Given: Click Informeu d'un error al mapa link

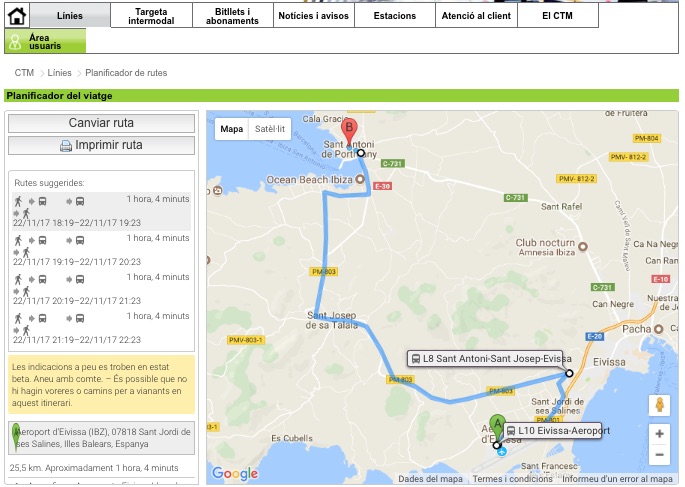Looking at the screenshot, I should click(x=617, y=479).
